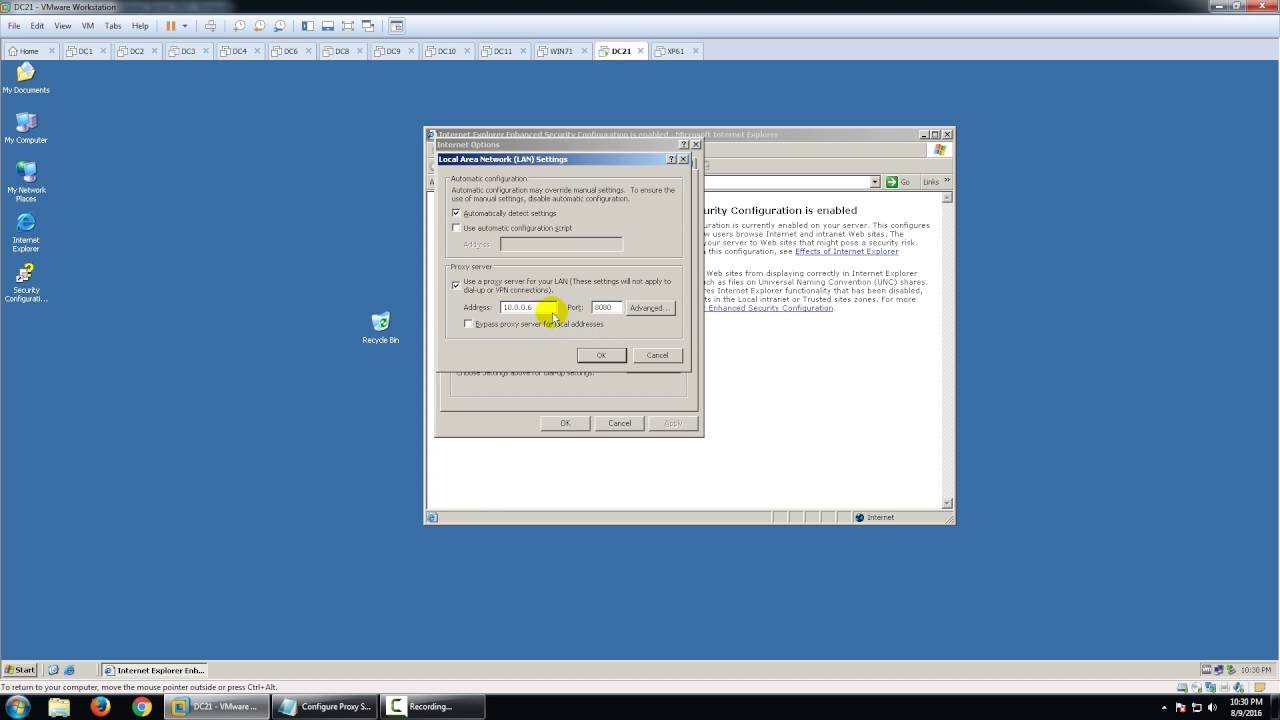Open the VMware File menu

(14, 26)
